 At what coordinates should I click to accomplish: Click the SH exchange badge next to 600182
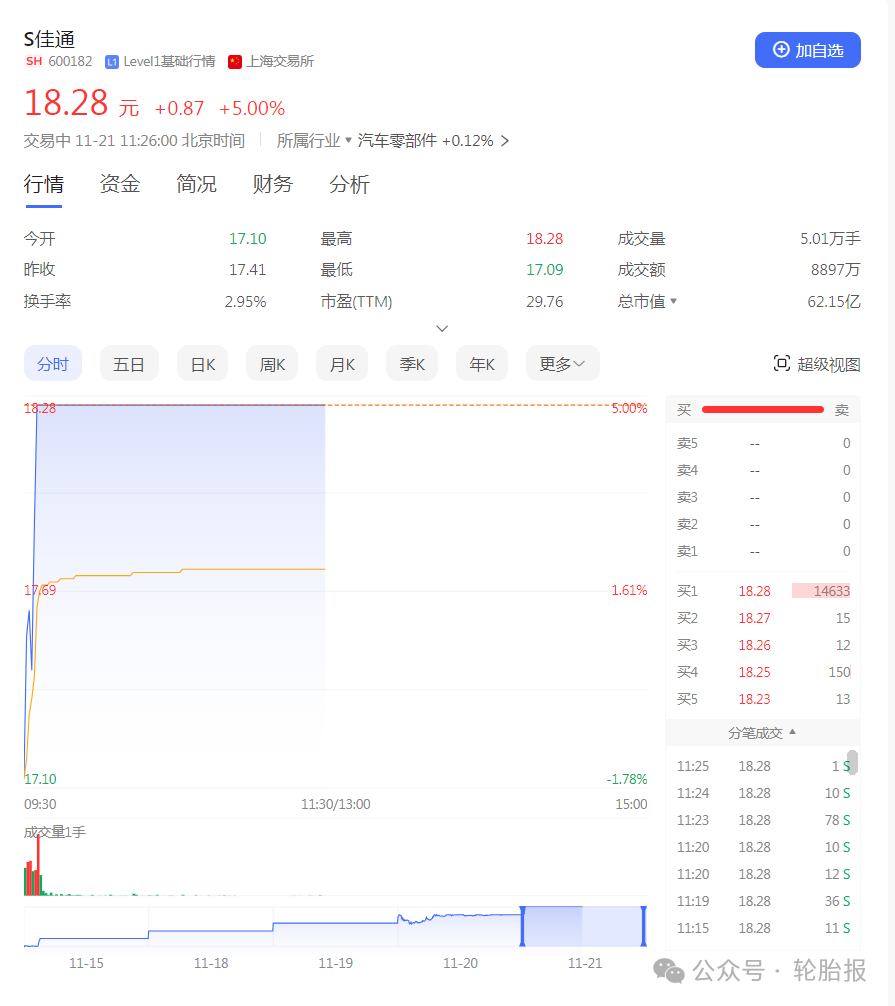[x=33, y=61]
